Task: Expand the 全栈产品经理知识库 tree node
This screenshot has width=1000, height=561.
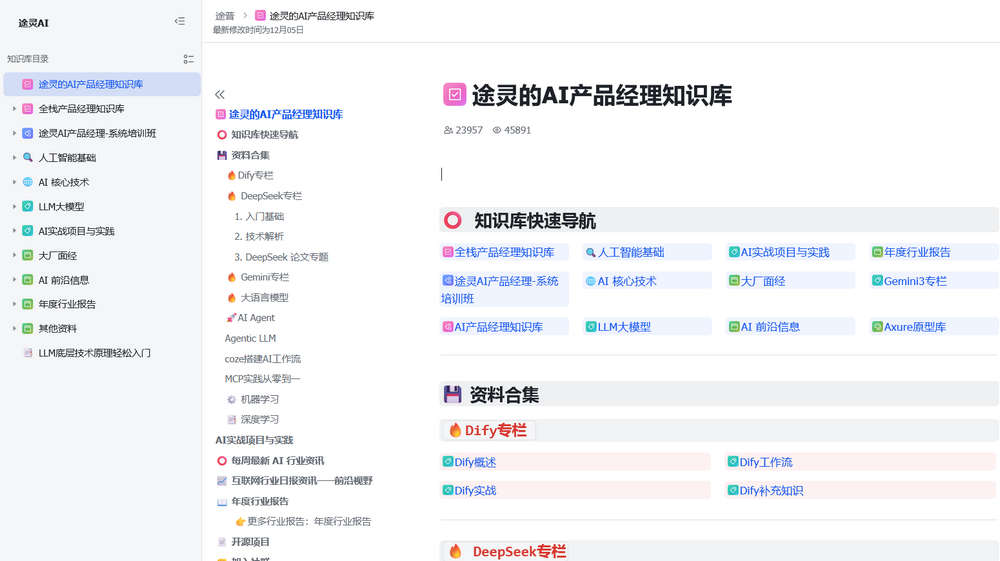Action: click(x=14, y=108)
